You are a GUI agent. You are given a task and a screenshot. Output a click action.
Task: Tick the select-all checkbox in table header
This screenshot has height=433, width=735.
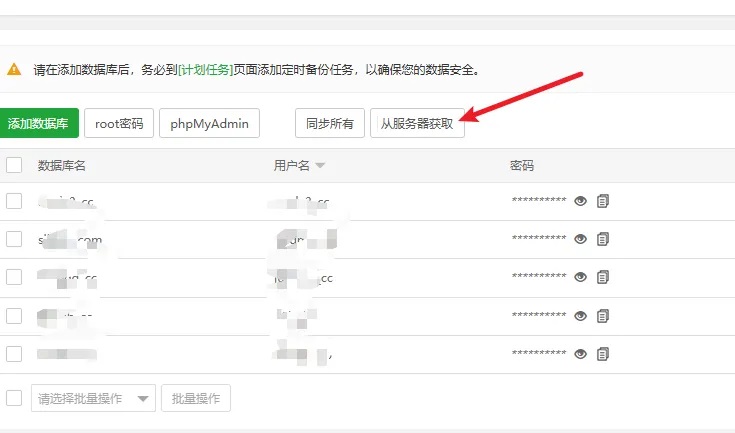click(x=14, y=165)
